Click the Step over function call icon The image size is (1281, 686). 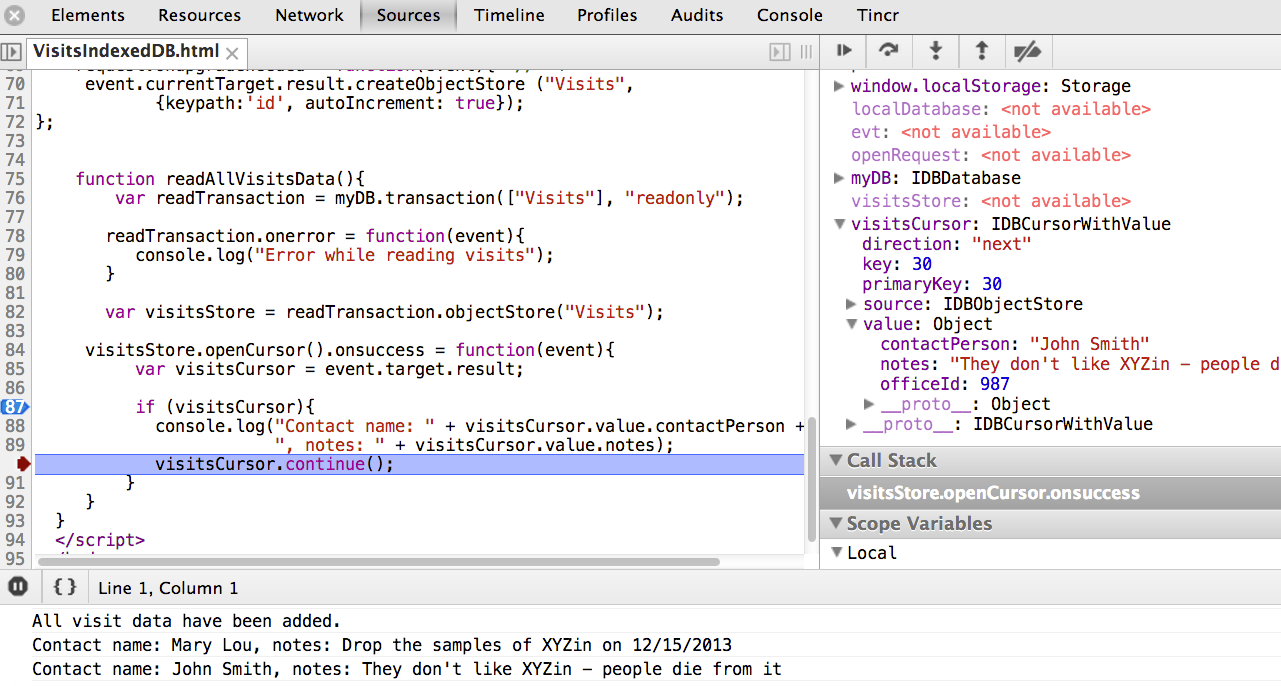pos(888,50)
